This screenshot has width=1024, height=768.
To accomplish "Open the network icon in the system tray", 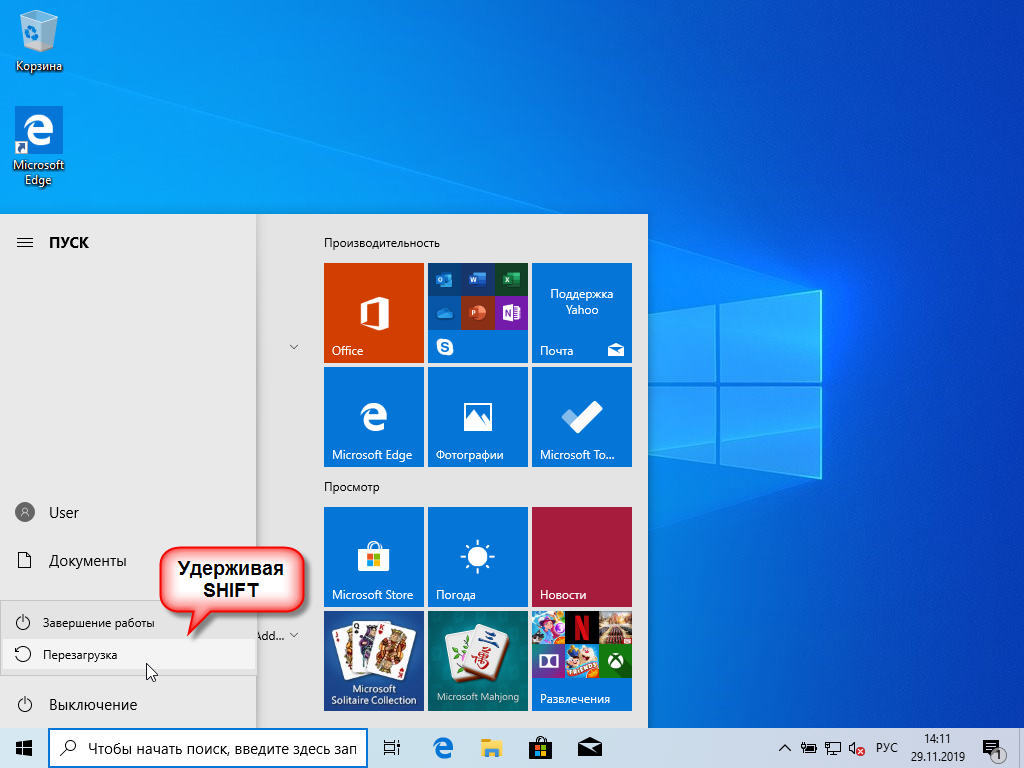I will (833, 748).
